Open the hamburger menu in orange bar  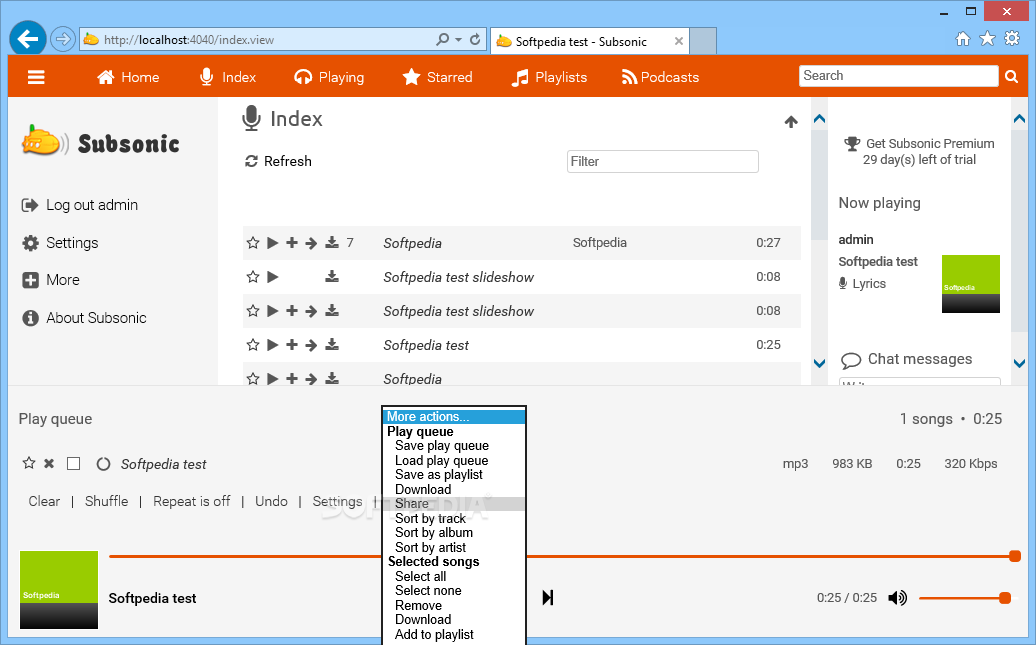pos(36,77)
